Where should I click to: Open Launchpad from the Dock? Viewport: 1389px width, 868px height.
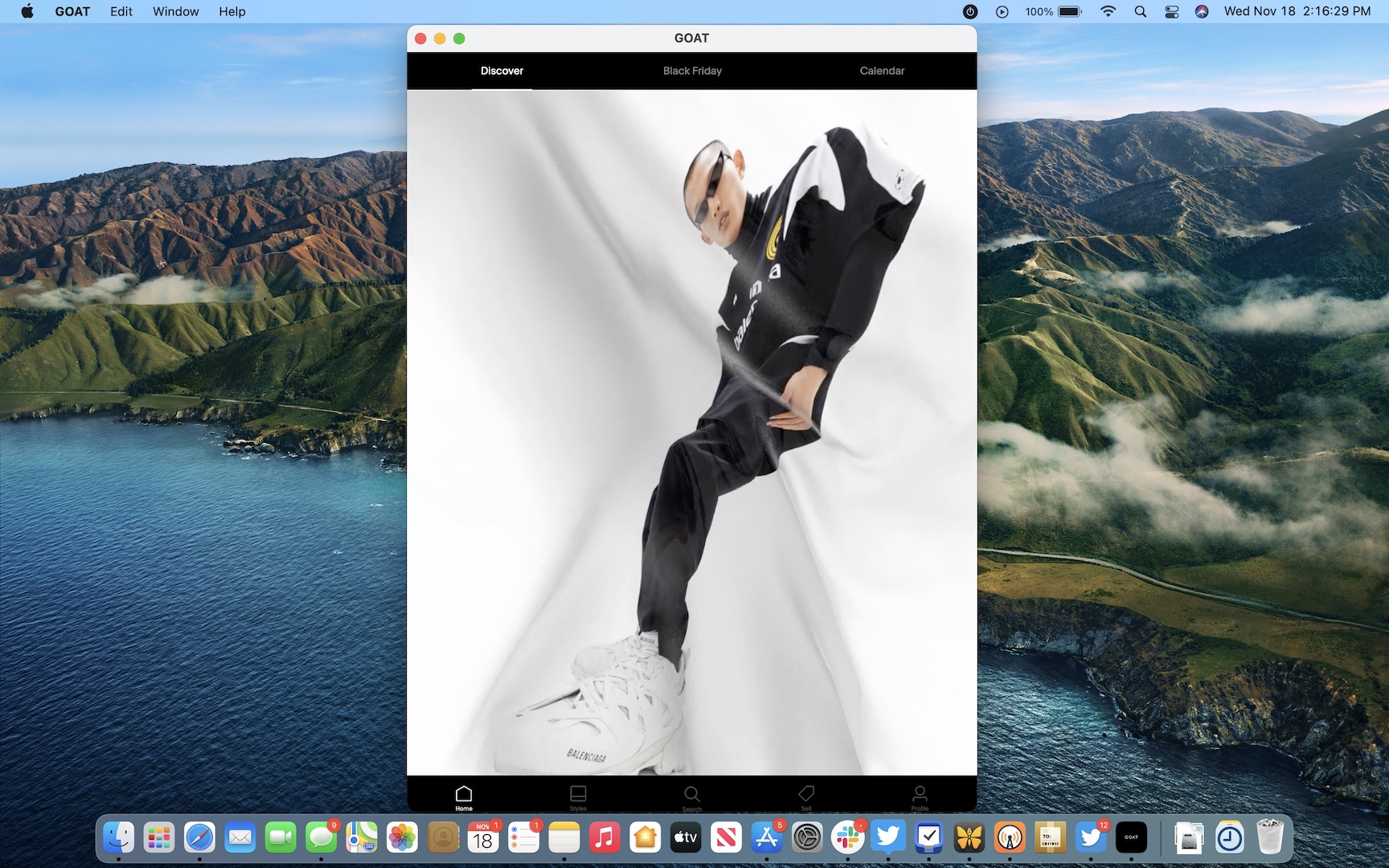[x=159, y=838]
